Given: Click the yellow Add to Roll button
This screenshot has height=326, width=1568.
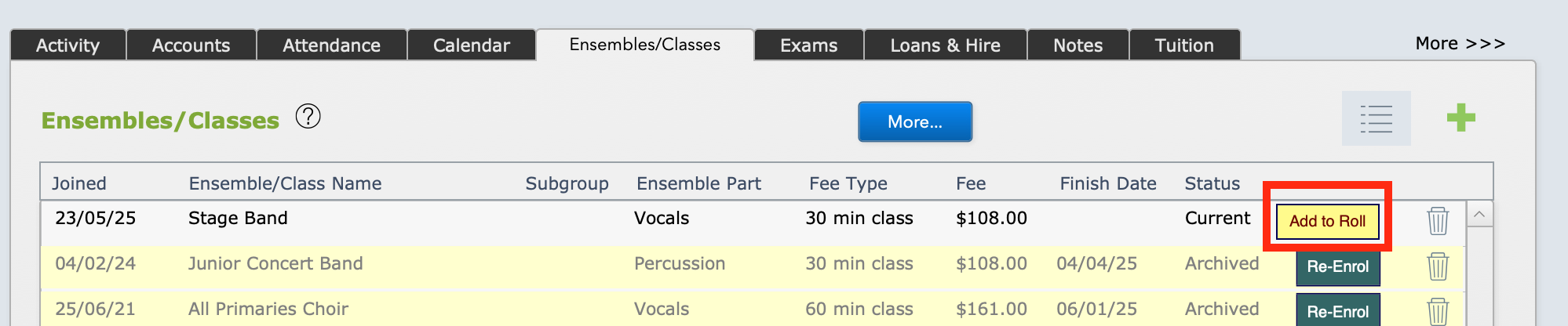Looking at the screenshot, I should (1328, 221).
